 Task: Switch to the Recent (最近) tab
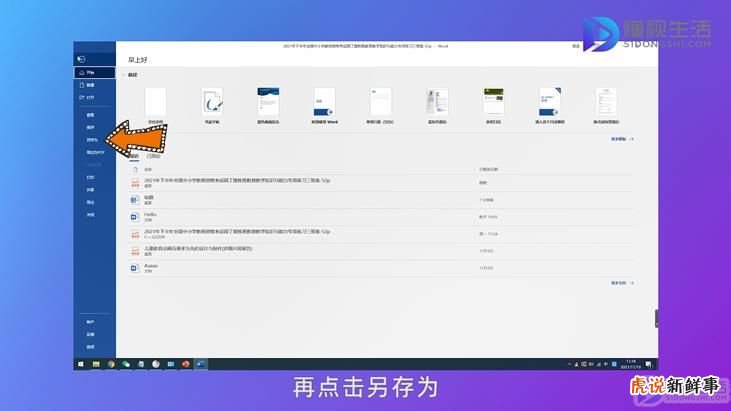pos(134,156)
